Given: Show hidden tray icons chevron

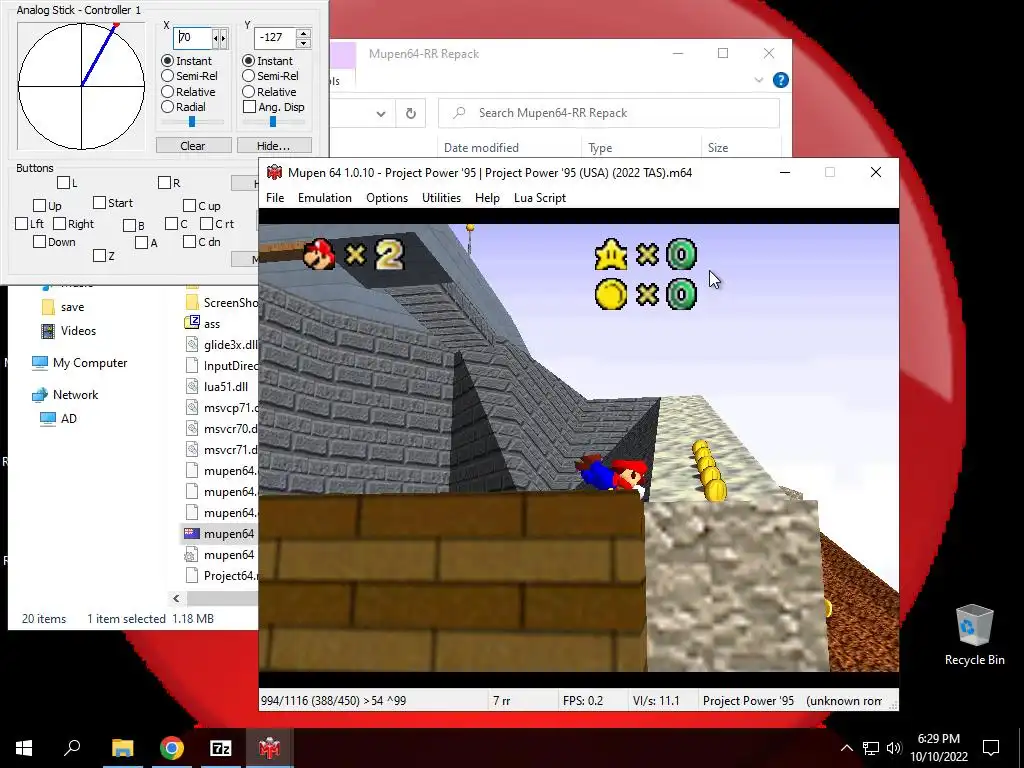Looking at the screenshot, I should (846, 748).
